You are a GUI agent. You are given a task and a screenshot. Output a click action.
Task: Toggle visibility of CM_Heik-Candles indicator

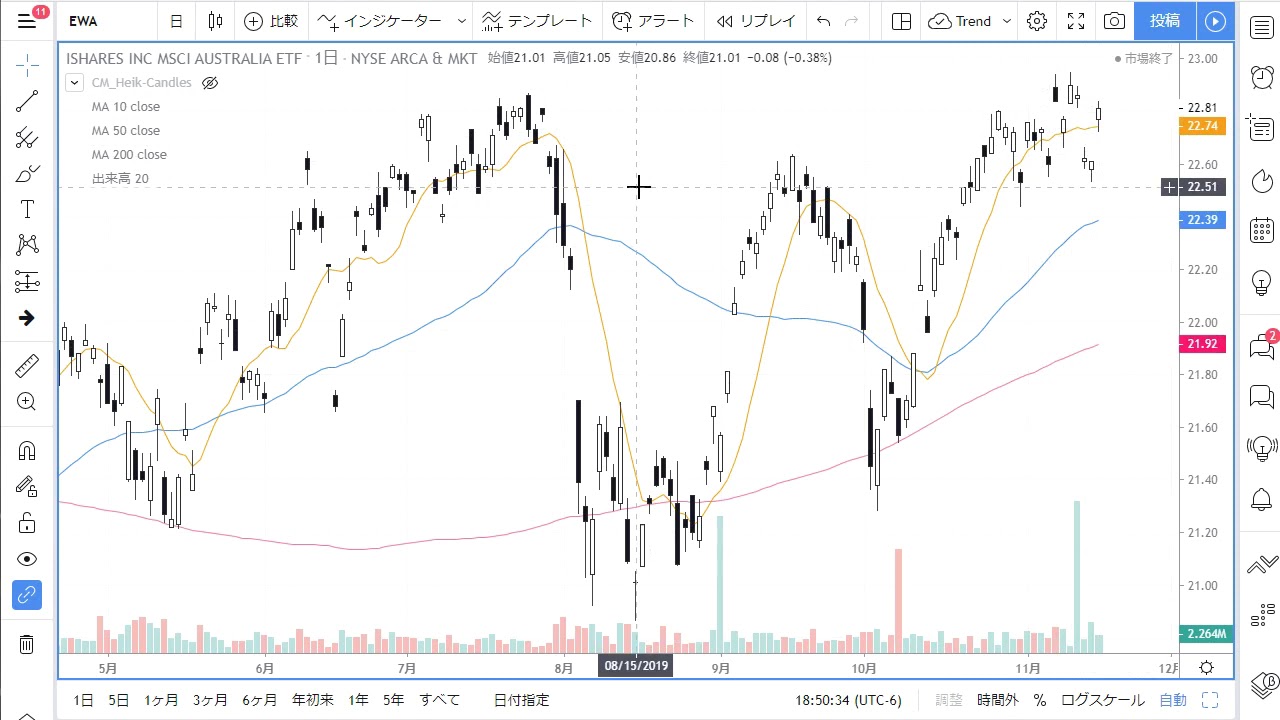210,83
